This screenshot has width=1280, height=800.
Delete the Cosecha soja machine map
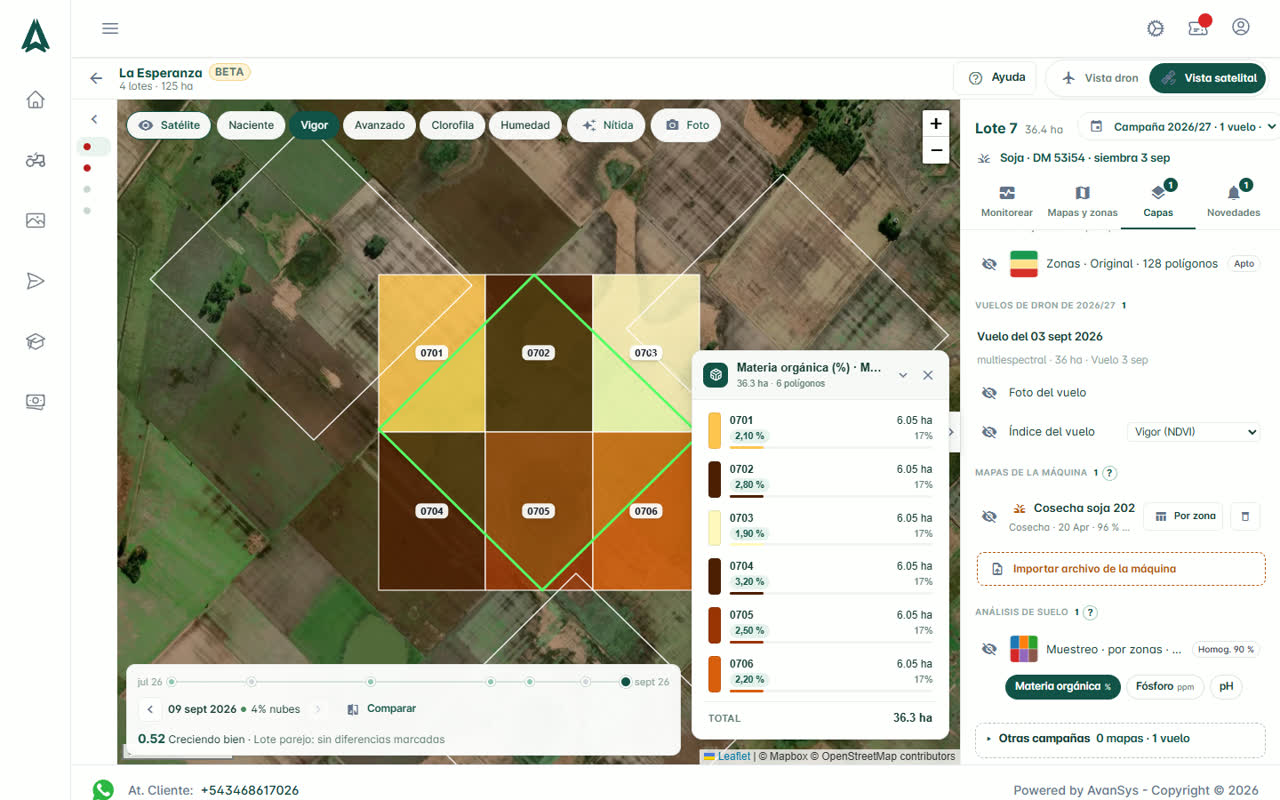coord(1245,516)
